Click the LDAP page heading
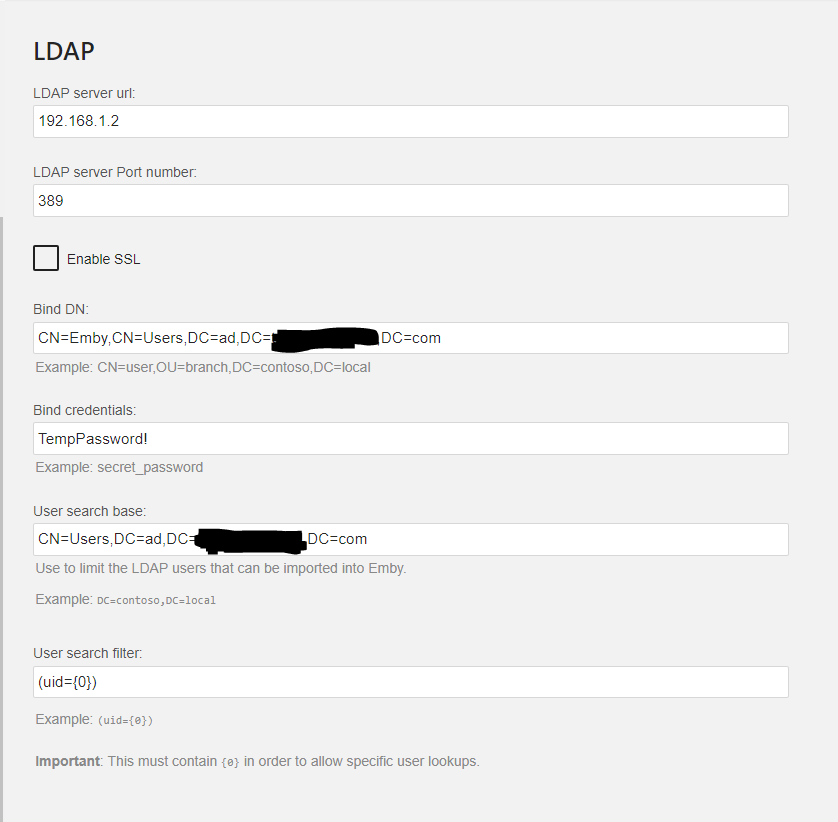The image size is (838, 822). click(x=64, y=52)
